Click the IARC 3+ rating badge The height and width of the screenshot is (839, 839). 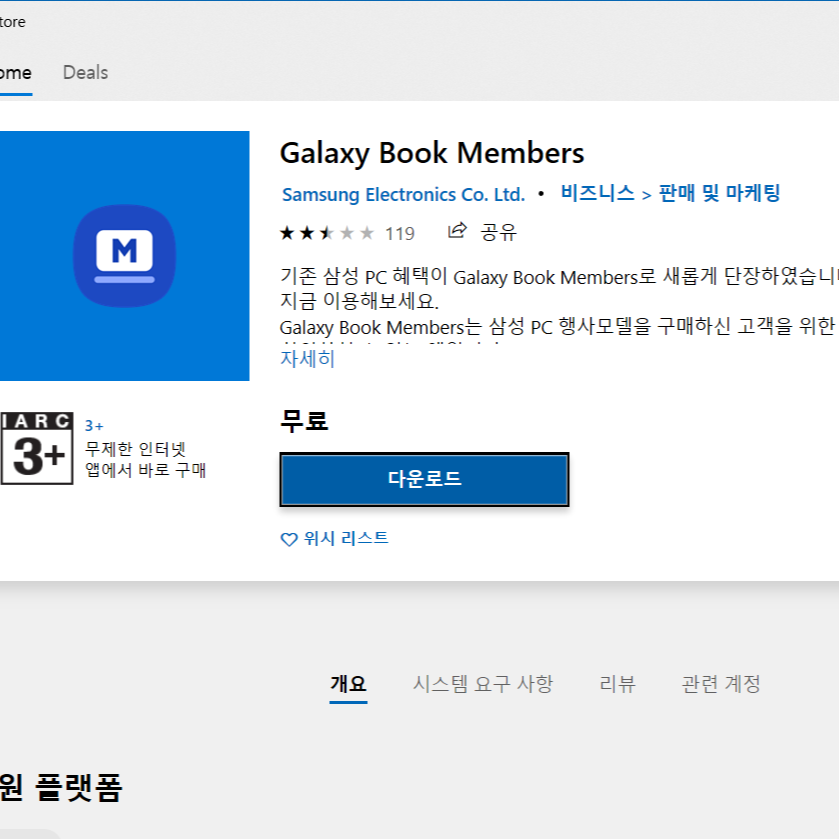(x=36, y=448)
